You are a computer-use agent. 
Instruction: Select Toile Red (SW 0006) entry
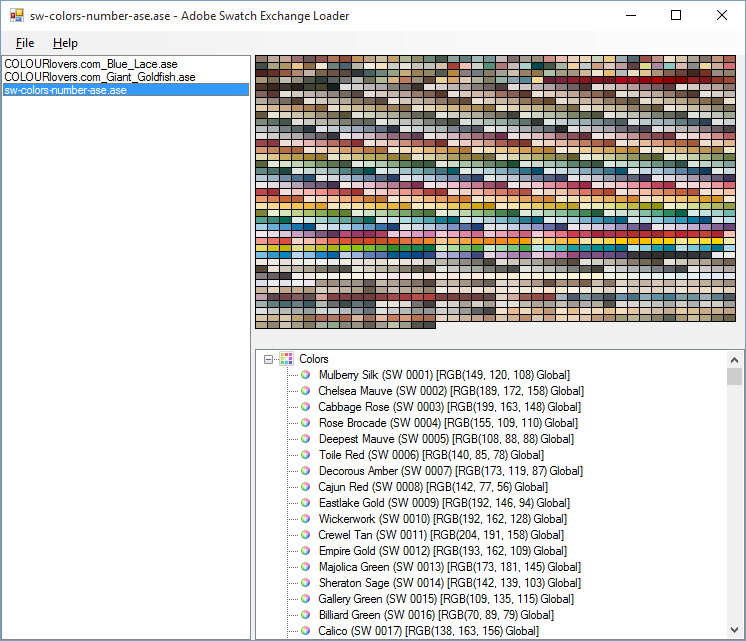[431, 455]
